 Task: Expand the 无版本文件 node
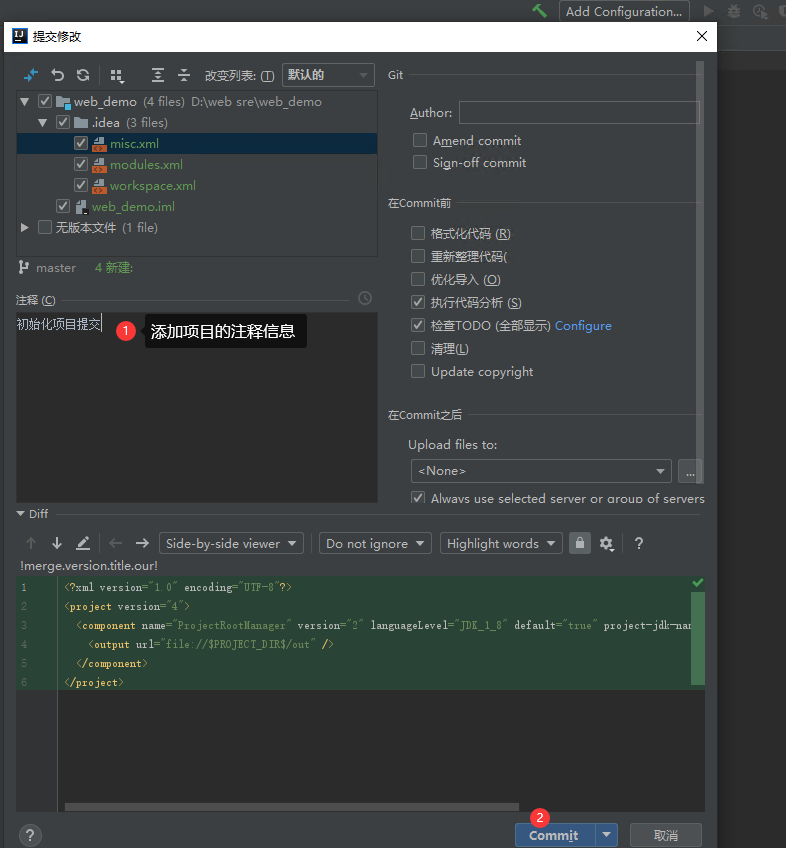point(24,227)
